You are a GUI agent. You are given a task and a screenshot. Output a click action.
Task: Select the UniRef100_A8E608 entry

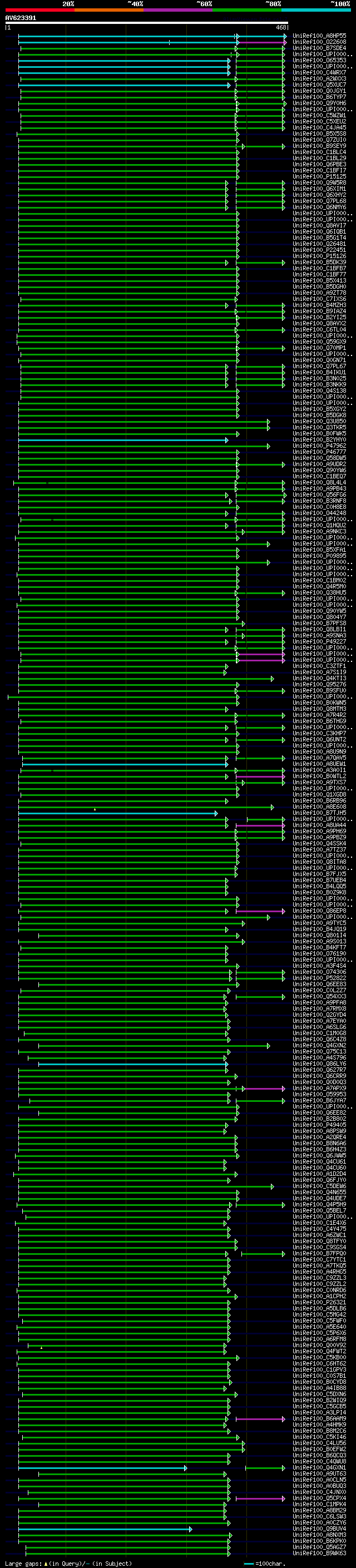[x=319, y=807]
